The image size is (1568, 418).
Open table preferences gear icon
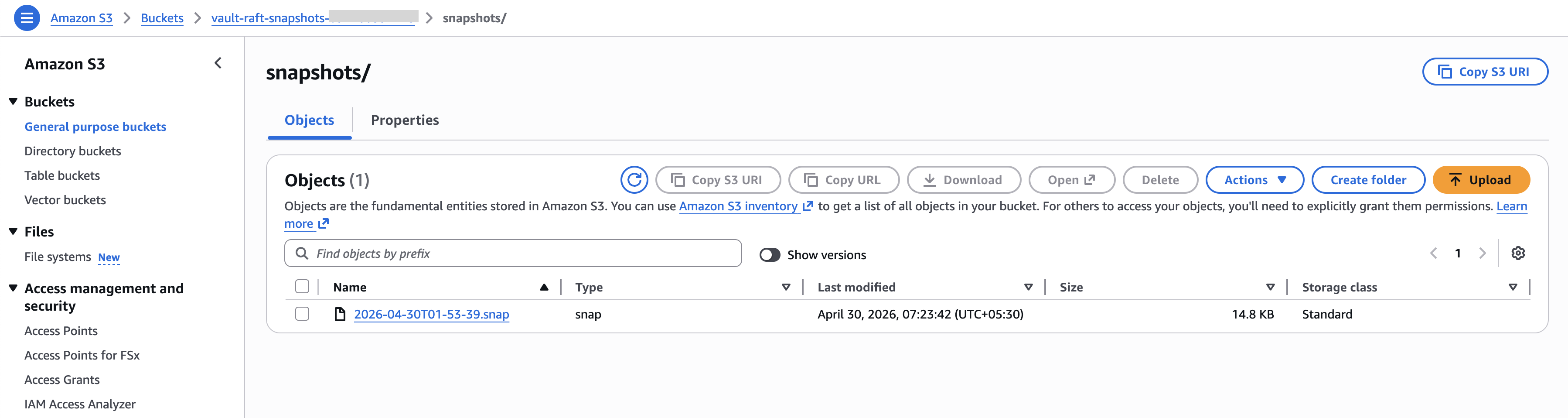pos(1517,254)
